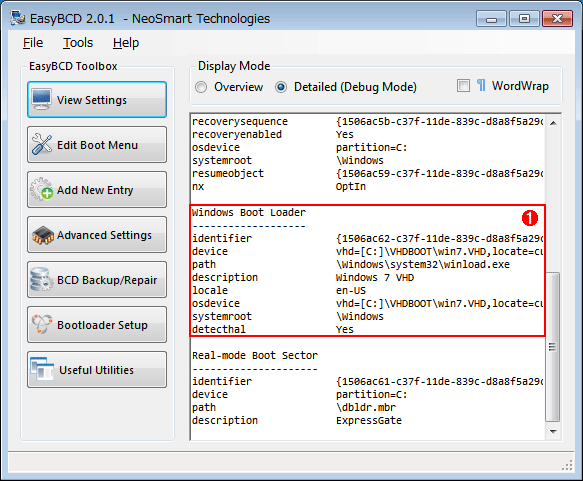Close the EasyBCD window
The width and height of the screenshot is (583, 481).
pos(557,19)
